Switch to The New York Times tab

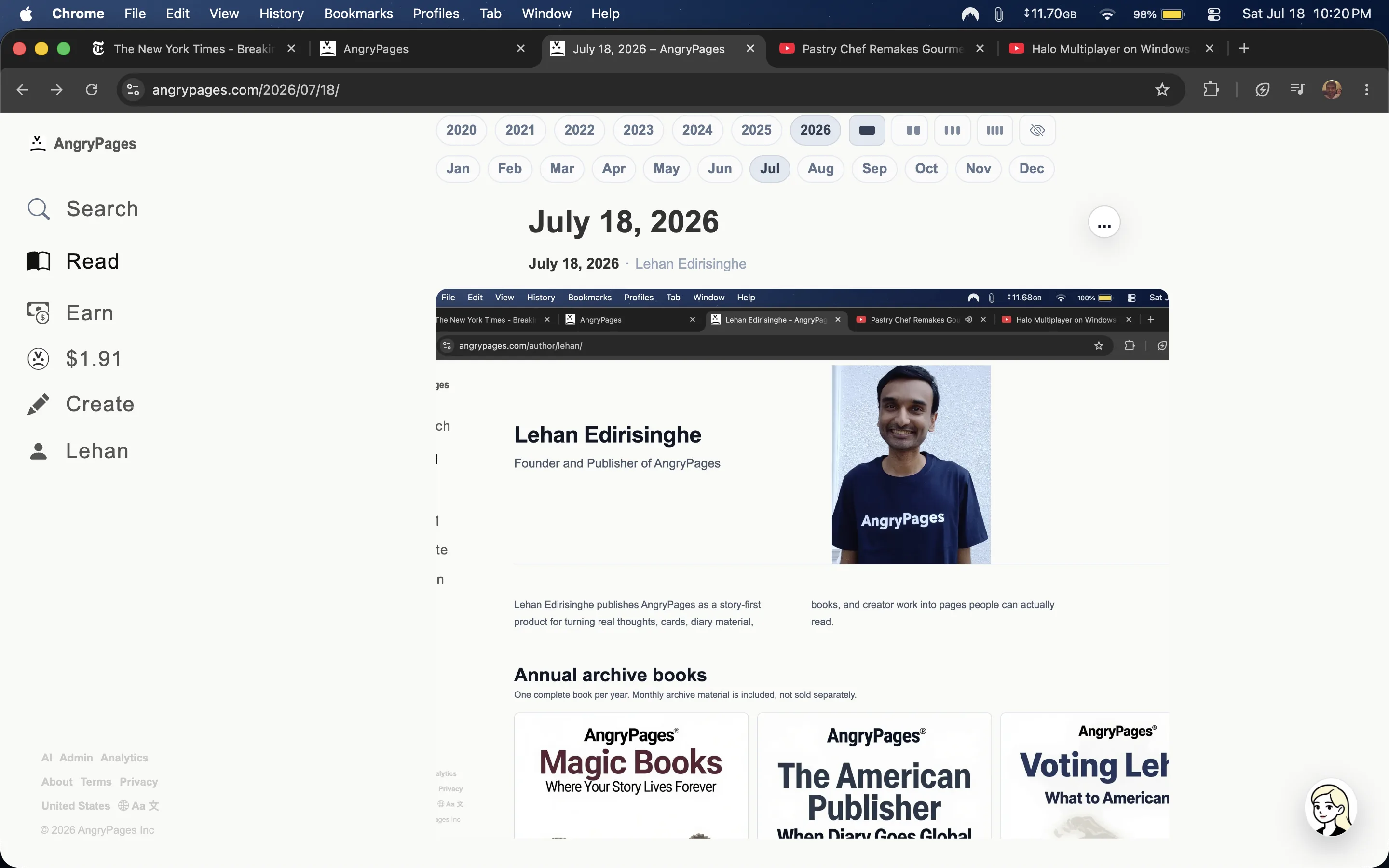(193, 49)
